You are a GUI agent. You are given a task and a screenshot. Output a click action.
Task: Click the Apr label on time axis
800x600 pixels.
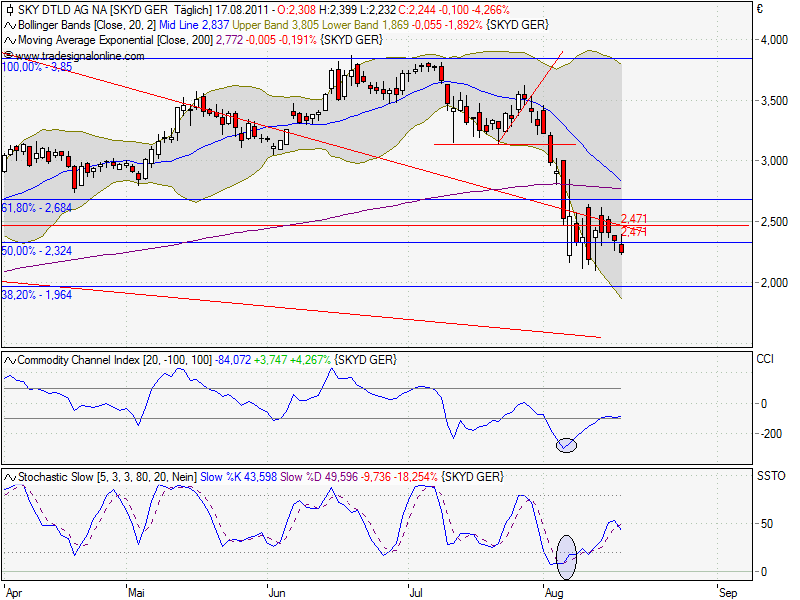point(14,593)
